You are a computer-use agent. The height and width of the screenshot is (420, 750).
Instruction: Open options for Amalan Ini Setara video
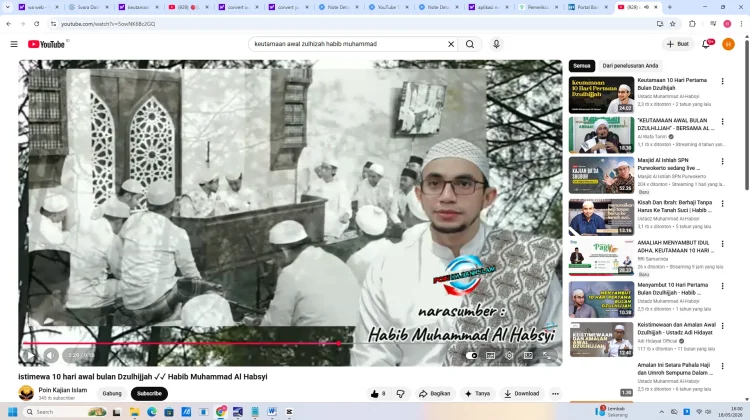[x=722, y=366]
